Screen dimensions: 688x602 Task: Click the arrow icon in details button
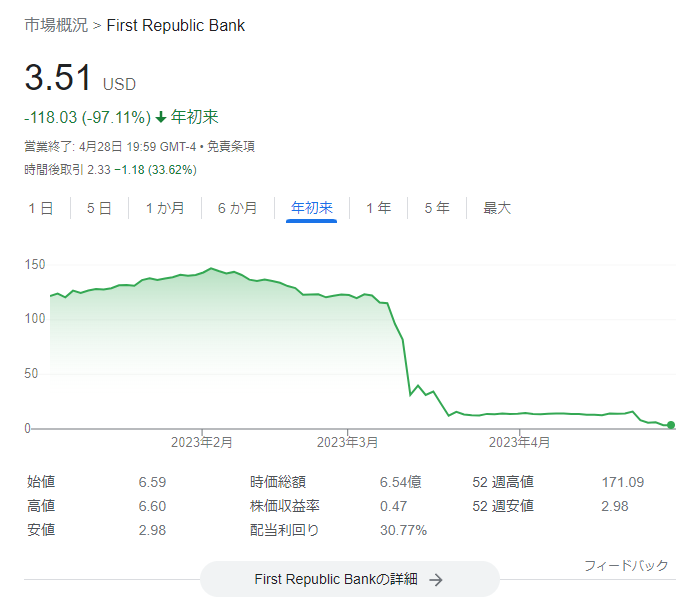coord(436,580)
